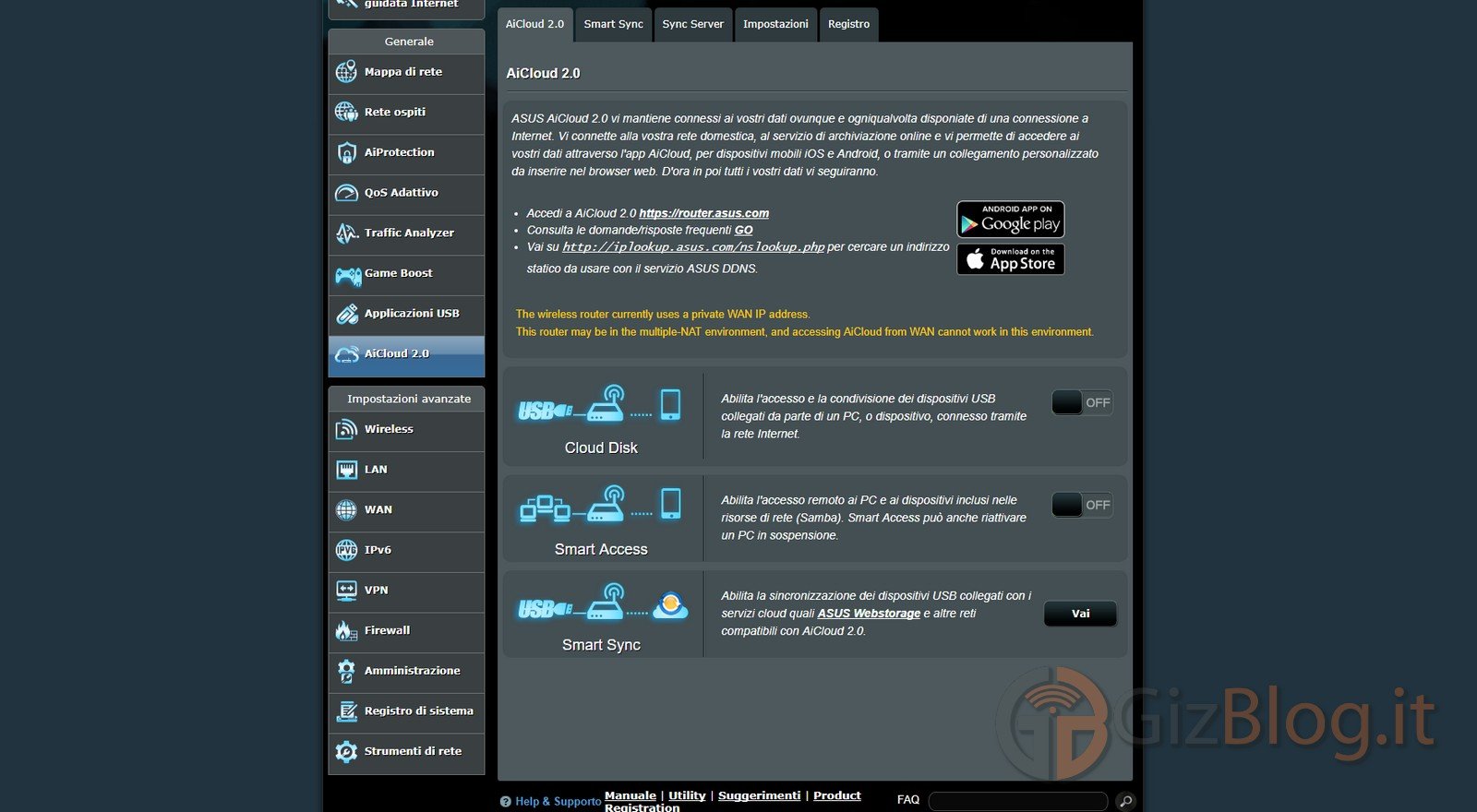Select the QoS Adattivo gauge icon
The height and width of the screenshot is (812, 1477).
346,193
